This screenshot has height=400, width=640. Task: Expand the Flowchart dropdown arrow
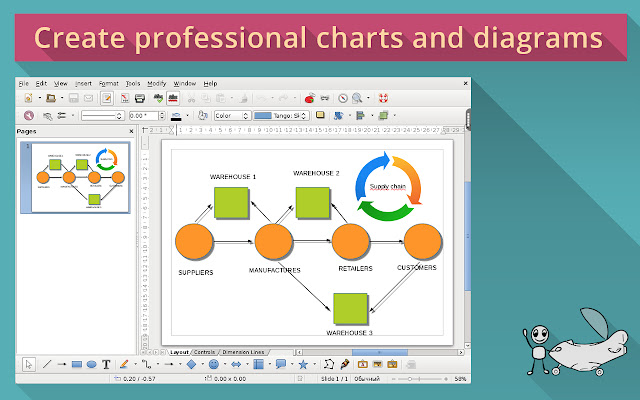pyautogui.click(x=270, y=364)
